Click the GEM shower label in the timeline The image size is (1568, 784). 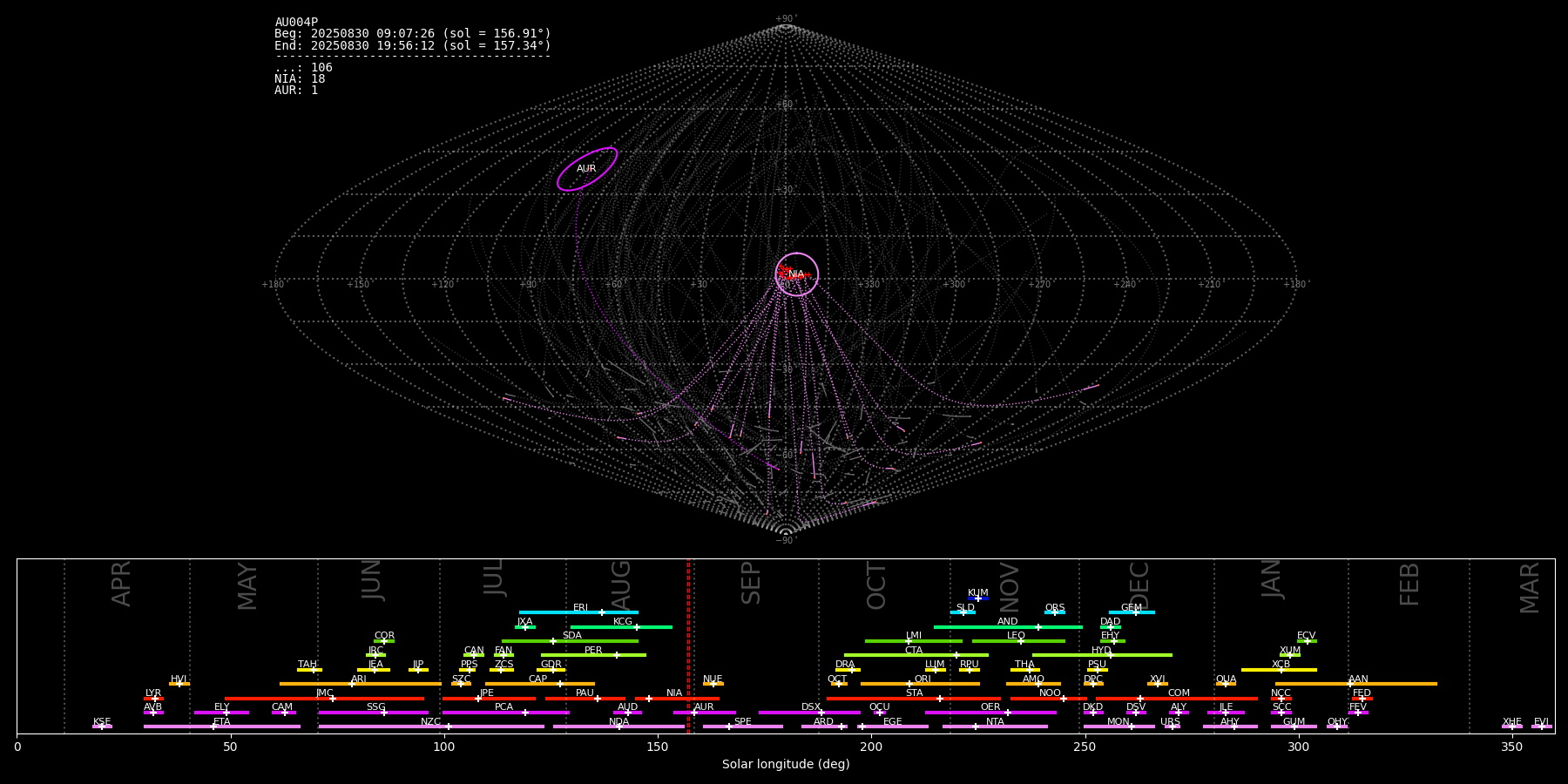point(1132,608)
